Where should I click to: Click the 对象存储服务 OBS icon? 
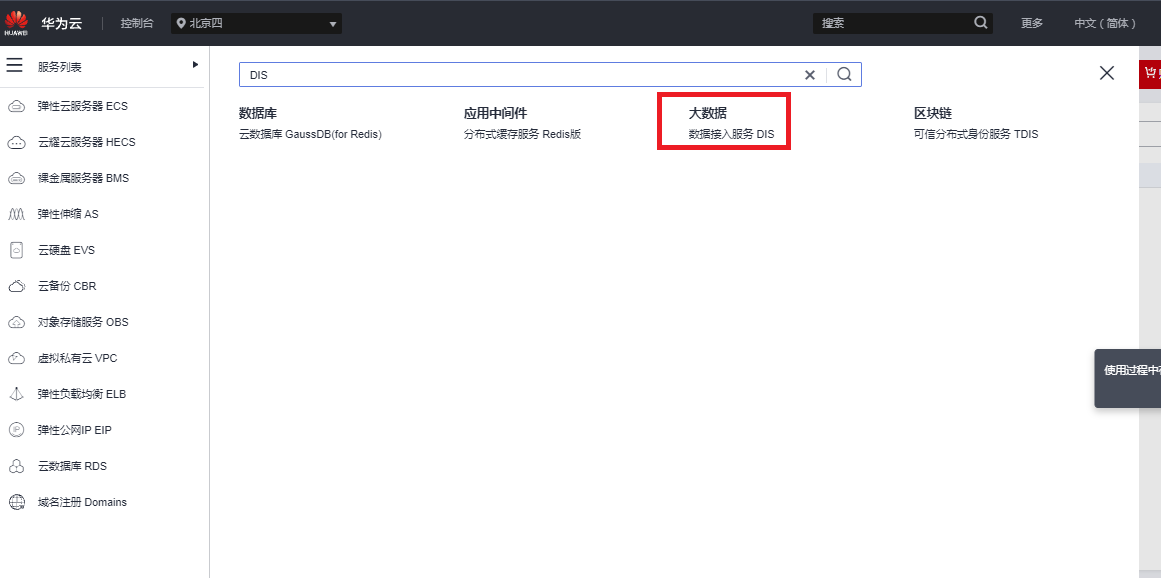[16, 322]
